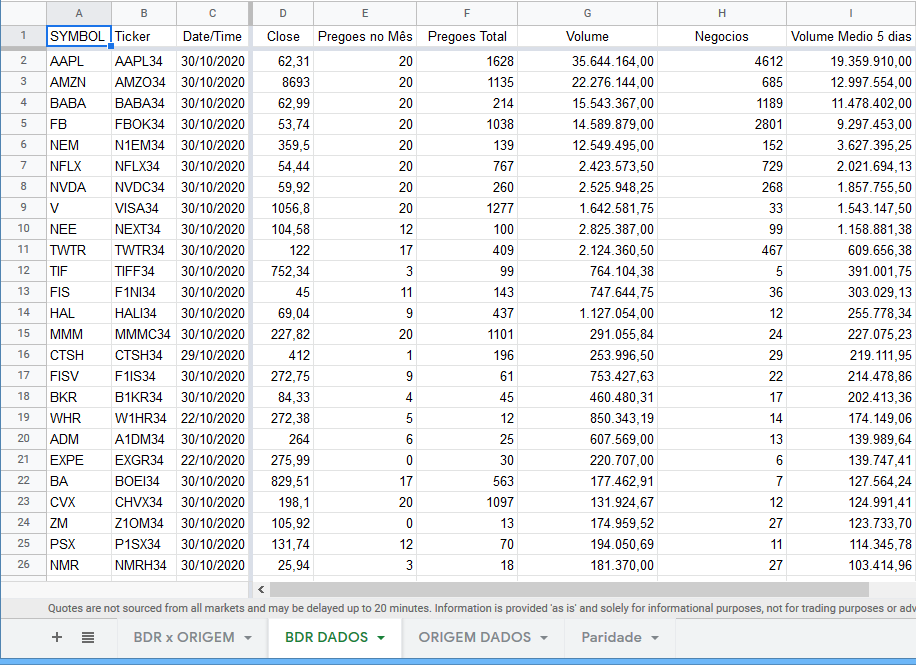Select the W1HR34 ticker cell
The height and width of the screenshot is (665, 916).
point(144,418)
